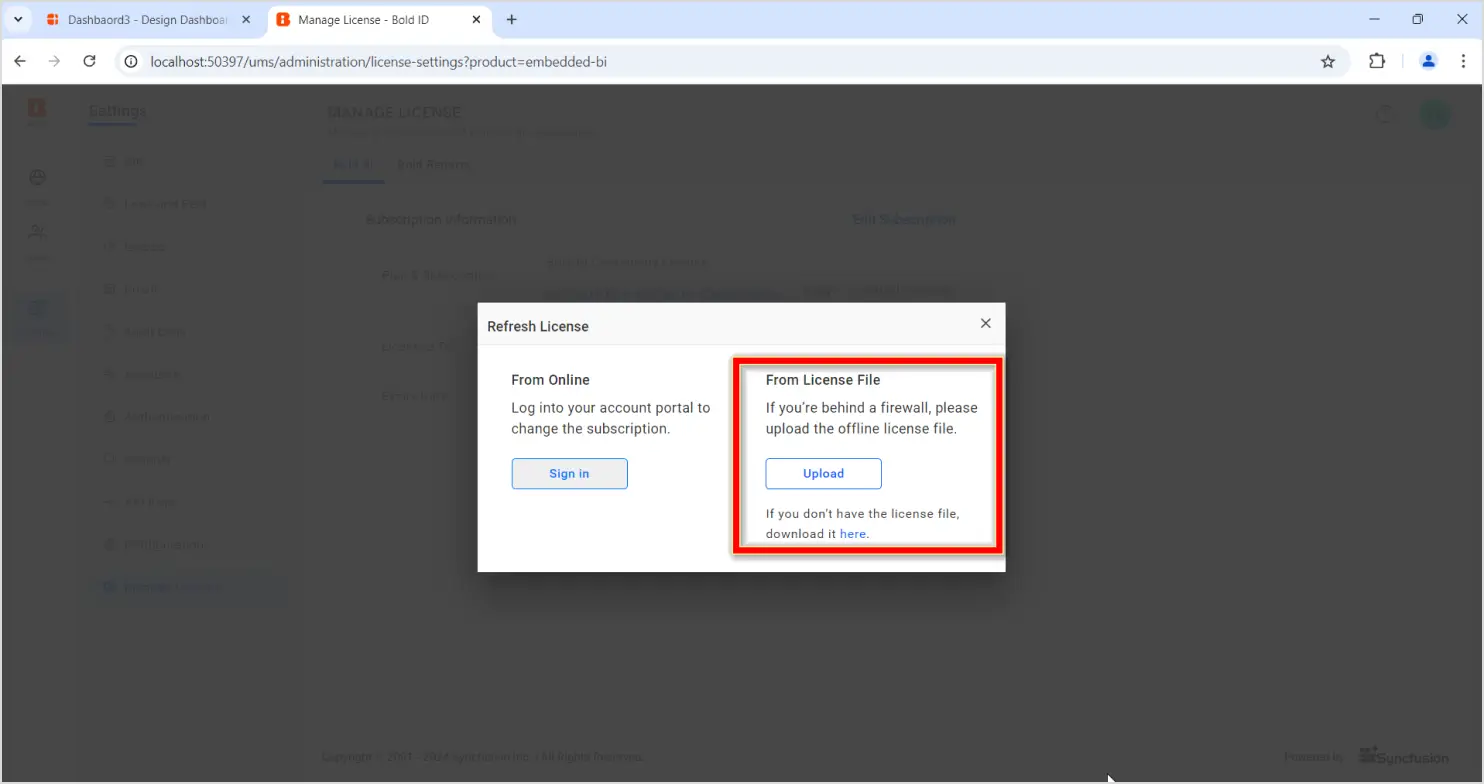Screen dimensions: 1484x784
Task: Click the Sign in button
Action: (x=569, y=474)
